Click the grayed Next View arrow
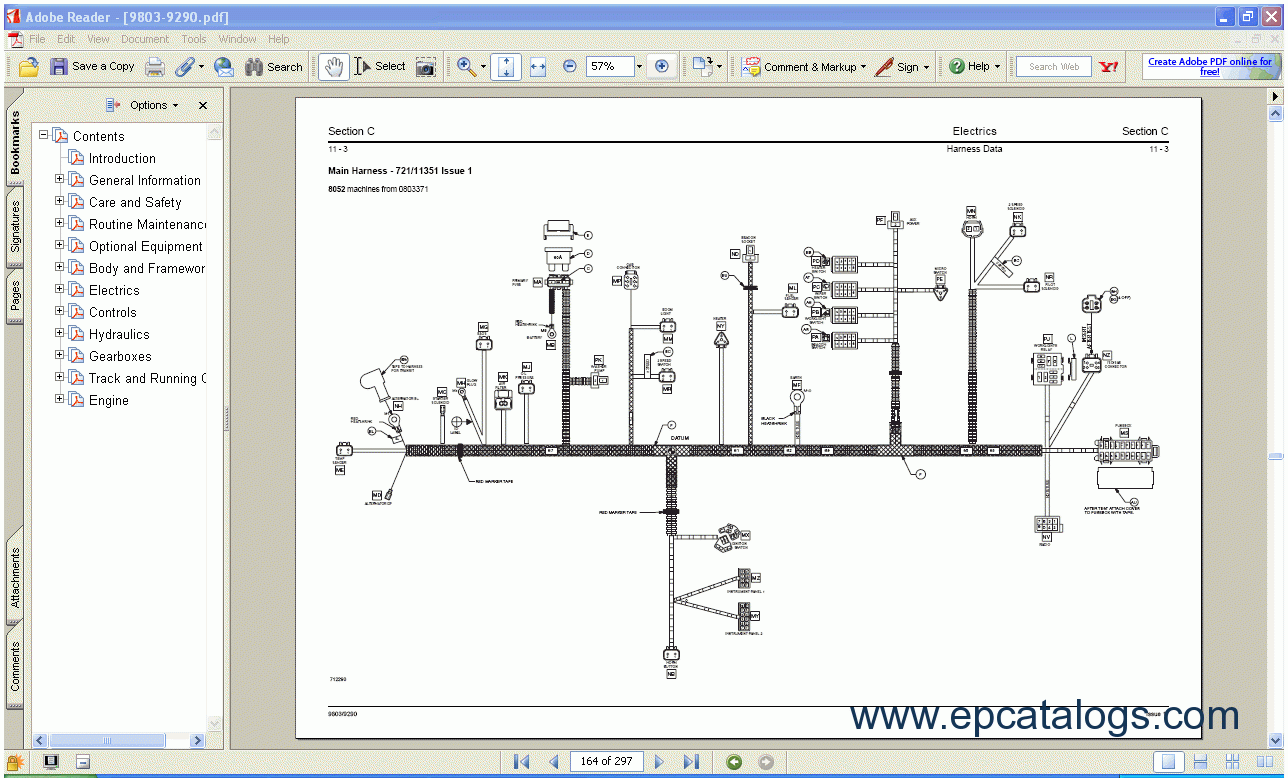The width and height of the screenshot is (1288, 778). 766,762
